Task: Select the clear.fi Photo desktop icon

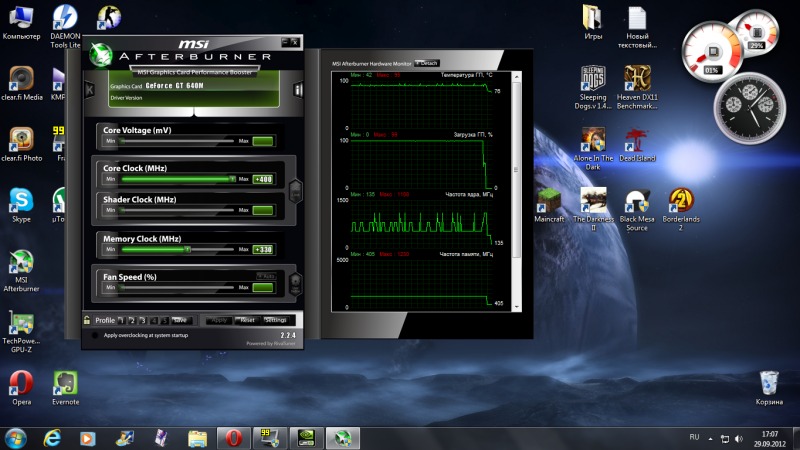Action: click(x=22, y=144)
